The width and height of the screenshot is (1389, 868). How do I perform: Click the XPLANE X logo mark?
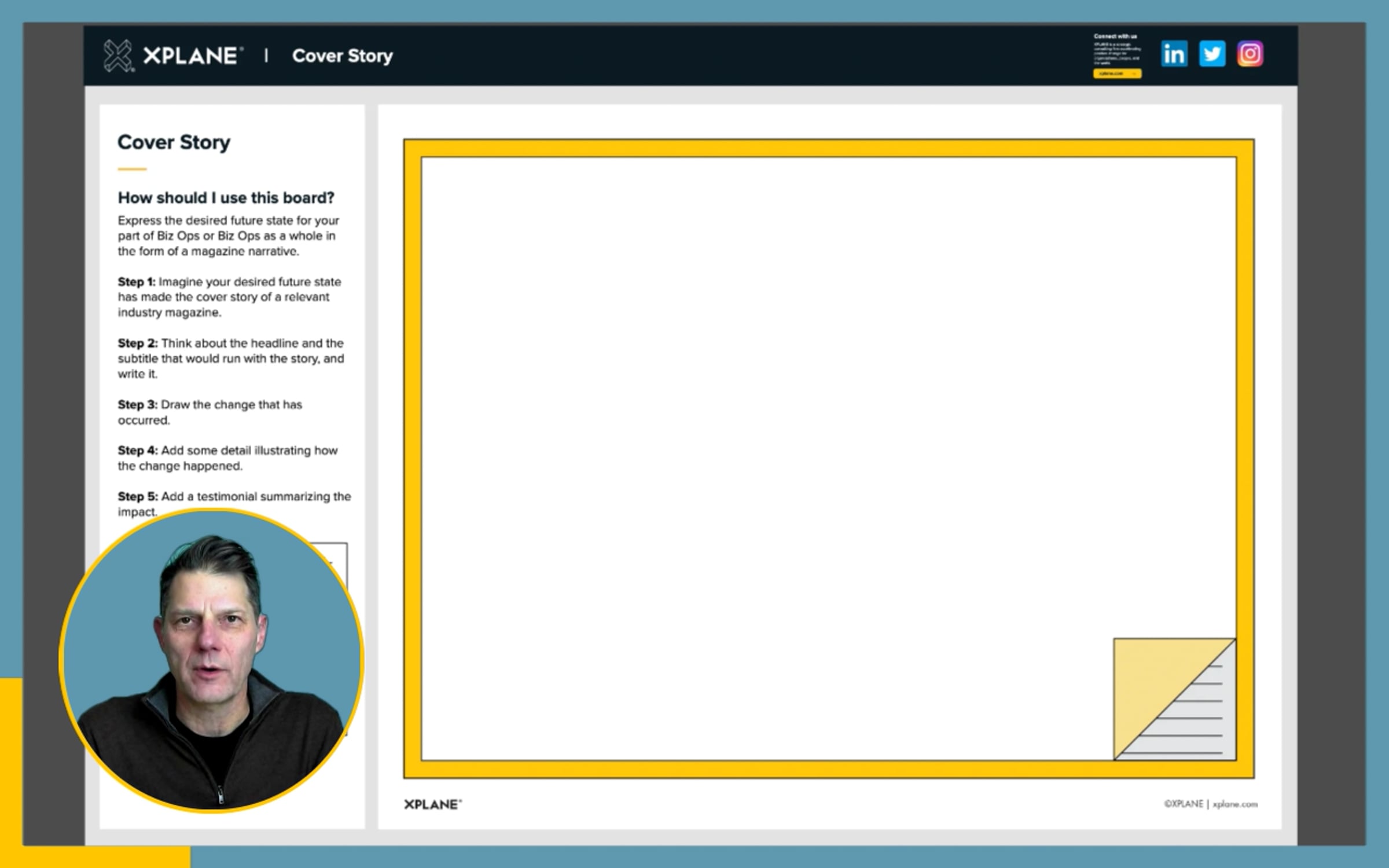(x=118, y=56)
